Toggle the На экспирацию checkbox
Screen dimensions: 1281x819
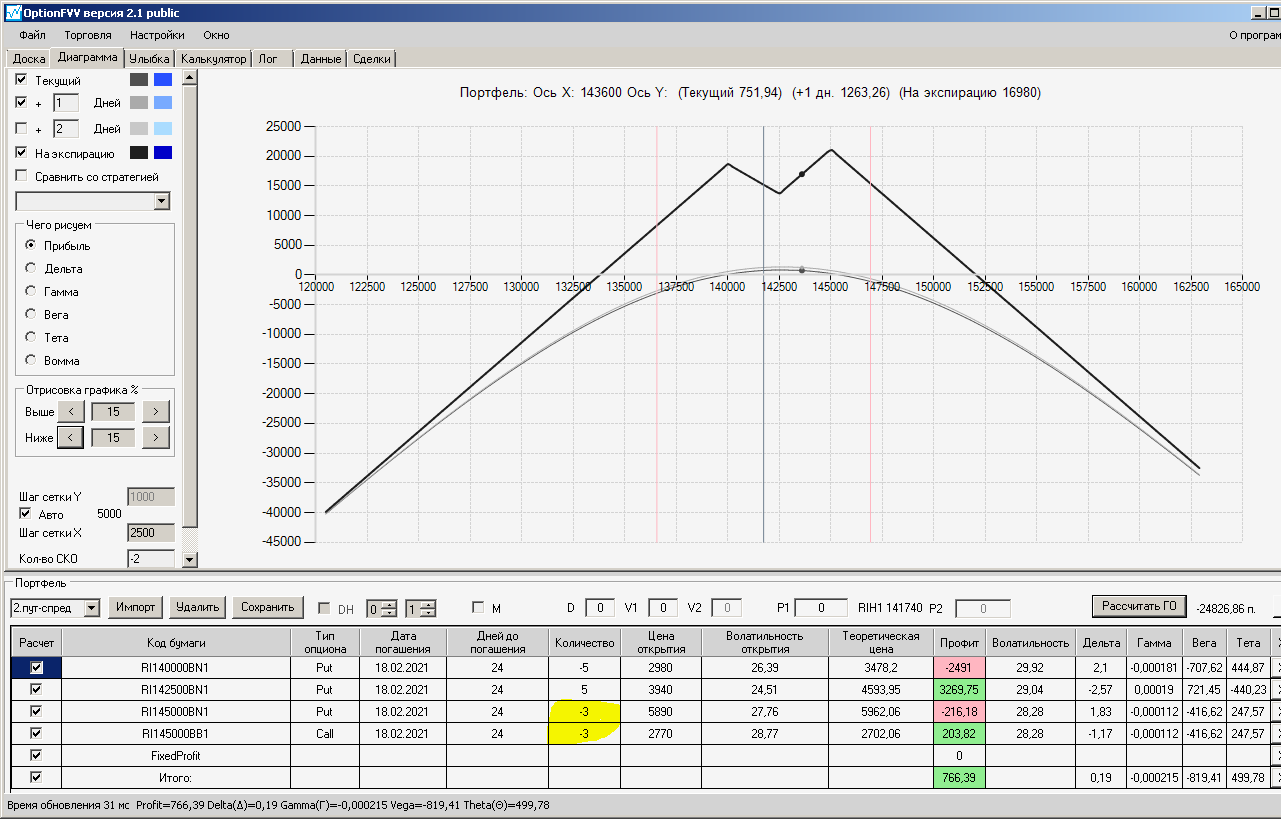coord(22,153)
